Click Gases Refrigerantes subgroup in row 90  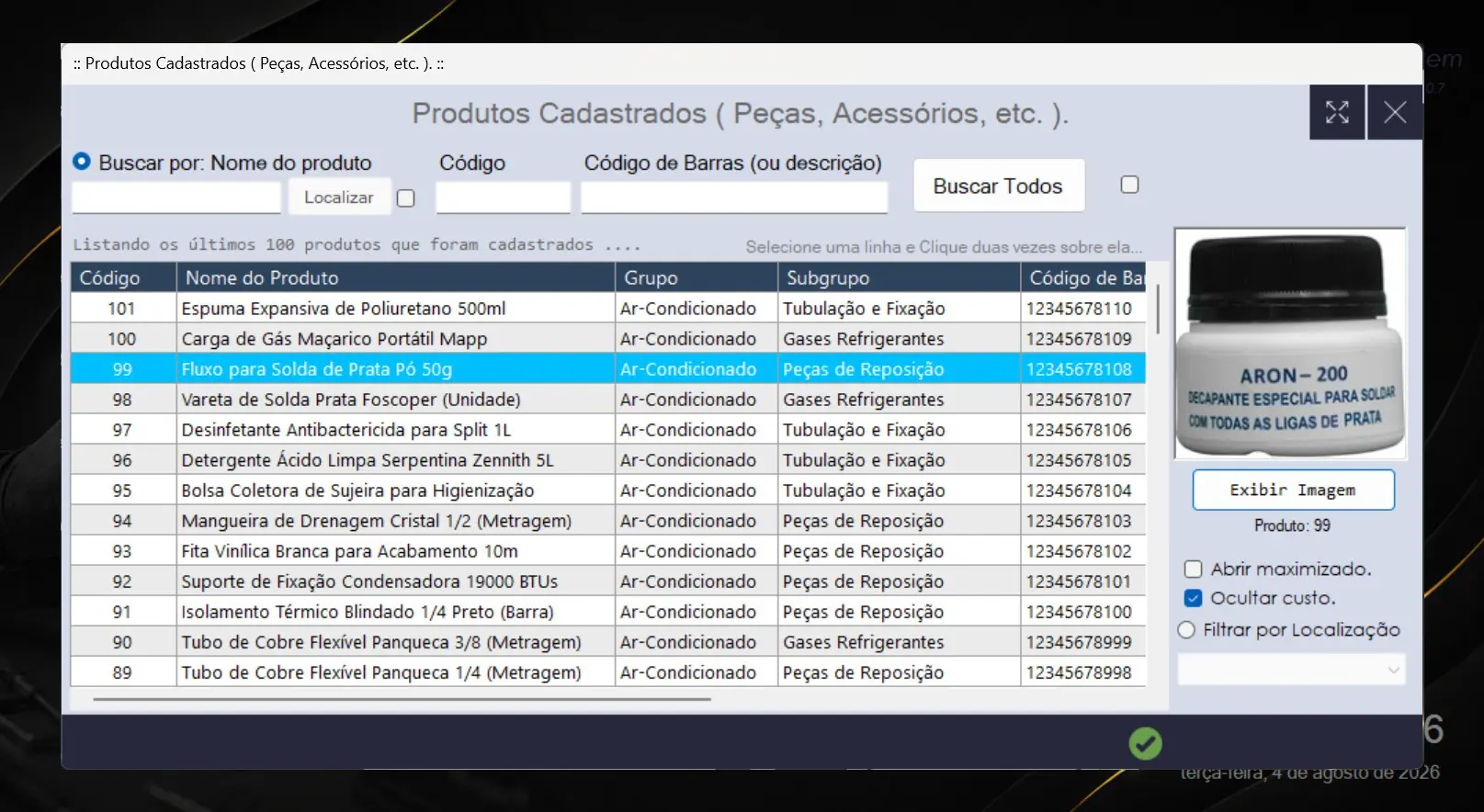899,641
